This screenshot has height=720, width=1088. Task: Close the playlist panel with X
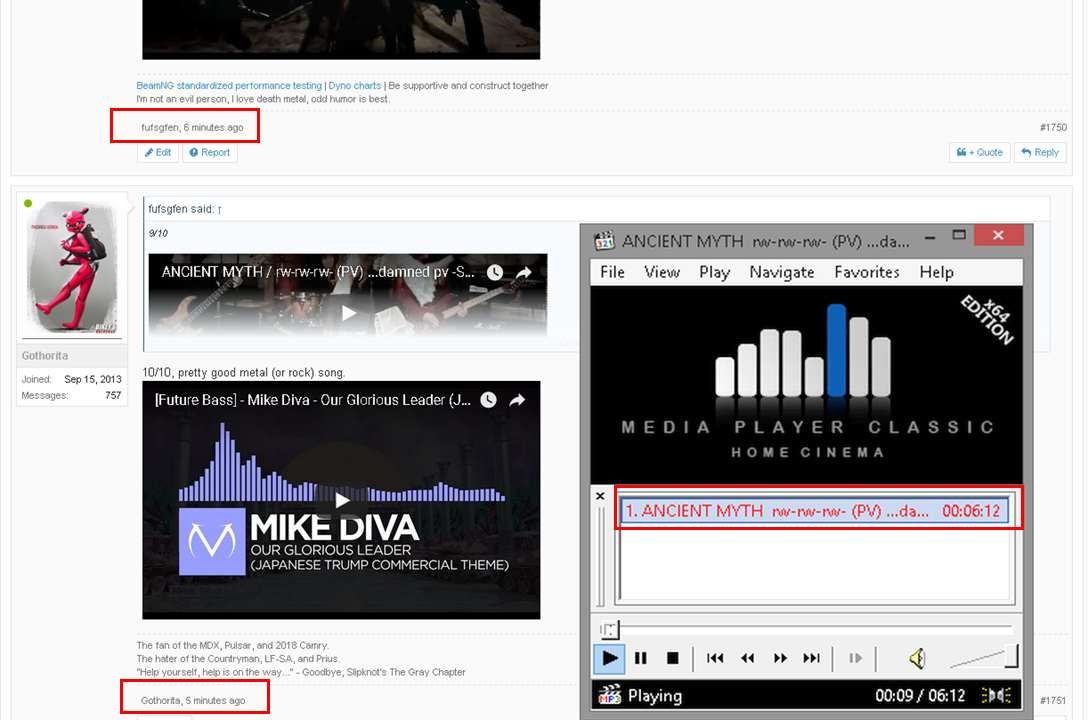click(x=600, y=496)
